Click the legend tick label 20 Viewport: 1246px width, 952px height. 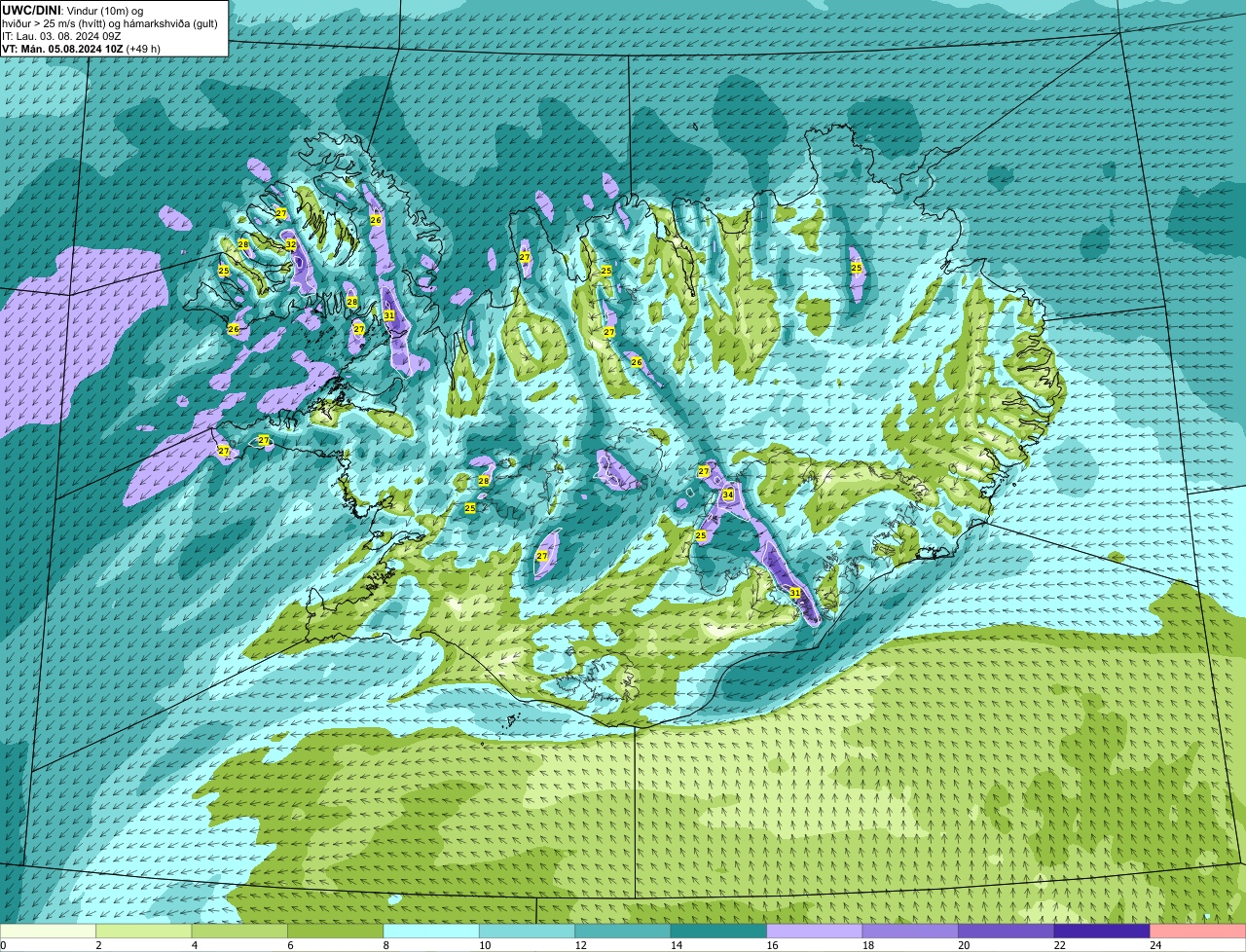tap(963, 945)
